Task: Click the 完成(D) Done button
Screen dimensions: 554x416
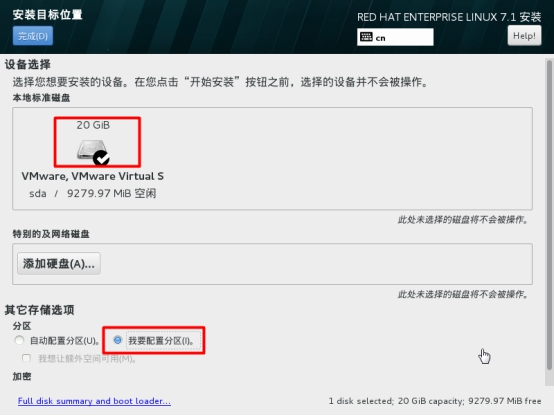Action: (x=33, y=36)
